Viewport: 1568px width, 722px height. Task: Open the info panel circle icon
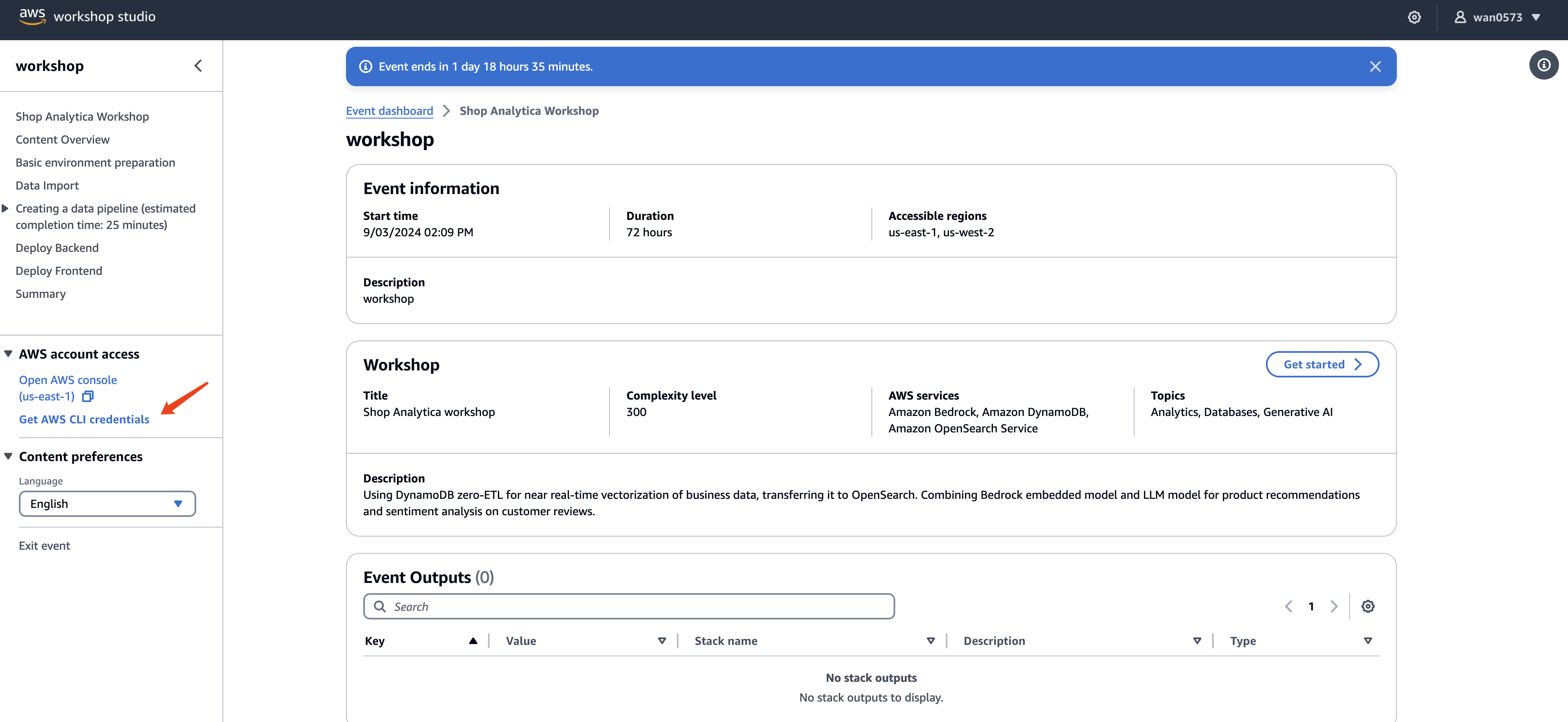1543,65
